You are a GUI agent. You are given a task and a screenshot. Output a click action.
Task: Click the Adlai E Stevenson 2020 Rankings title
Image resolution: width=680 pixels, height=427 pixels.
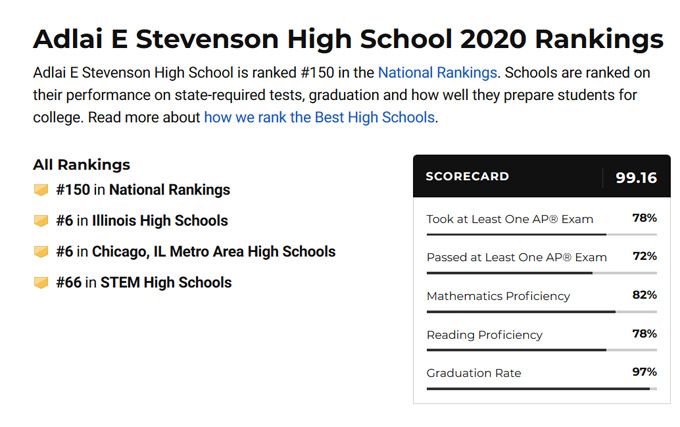[348, 39]
